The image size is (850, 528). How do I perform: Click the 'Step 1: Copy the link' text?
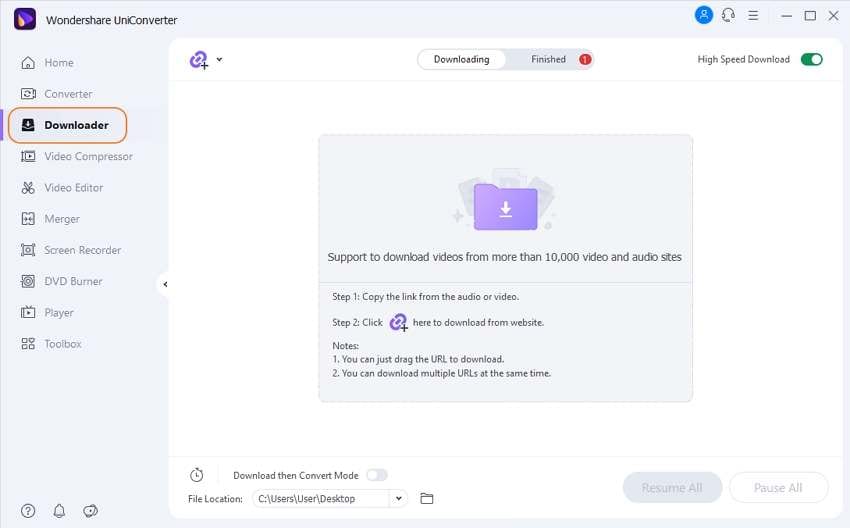click(426, 297)
